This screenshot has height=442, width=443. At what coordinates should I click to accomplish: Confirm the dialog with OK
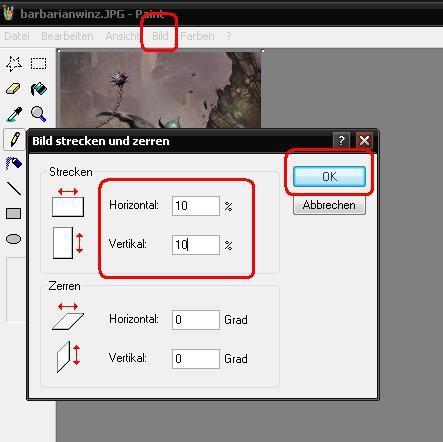click(329, 176)
